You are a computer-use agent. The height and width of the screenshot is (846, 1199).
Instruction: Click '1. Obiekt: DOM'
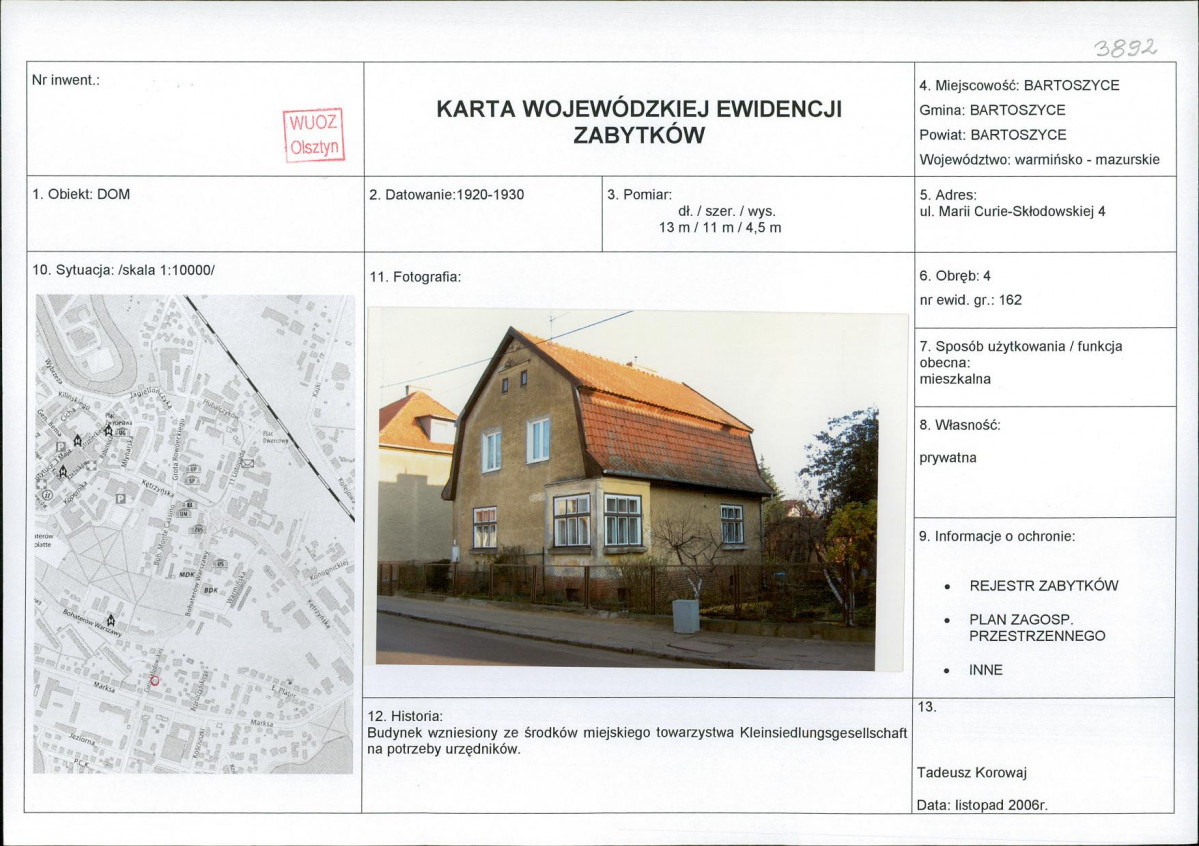click(81, 194)
